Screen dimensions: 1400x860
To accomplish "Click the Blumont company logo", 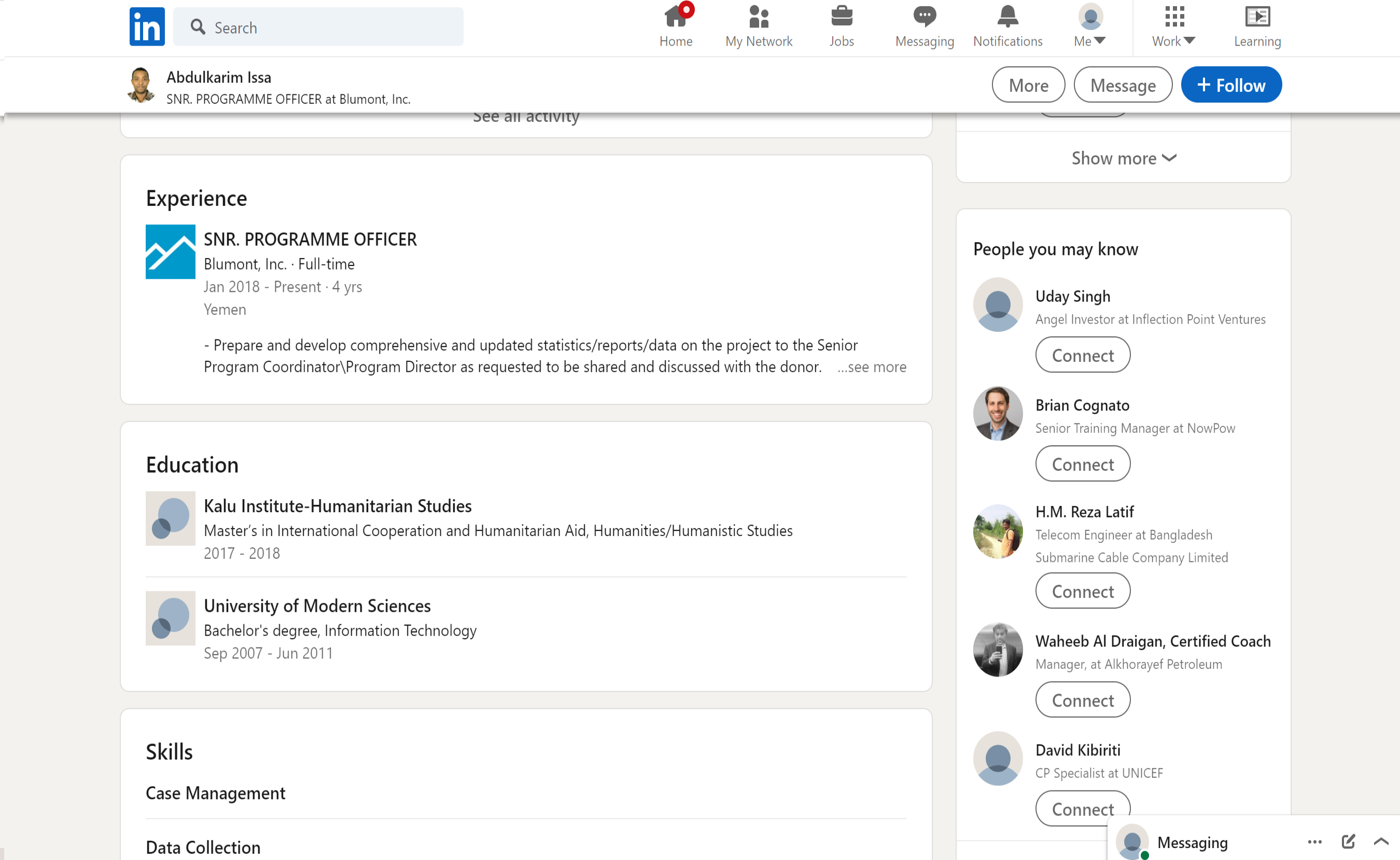I will (x=170, y=251).
